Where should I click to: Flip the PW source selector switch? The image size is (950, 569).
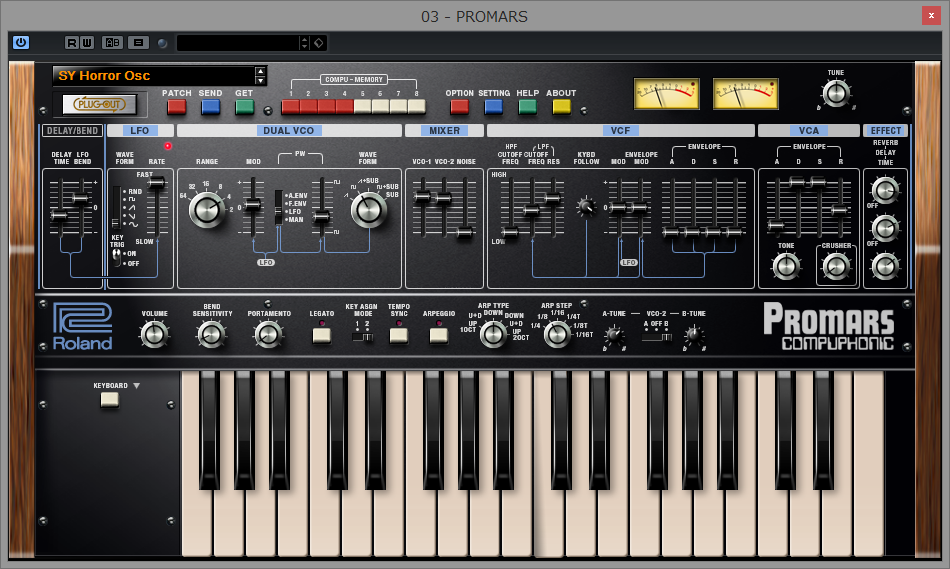[x=279, y=207]
